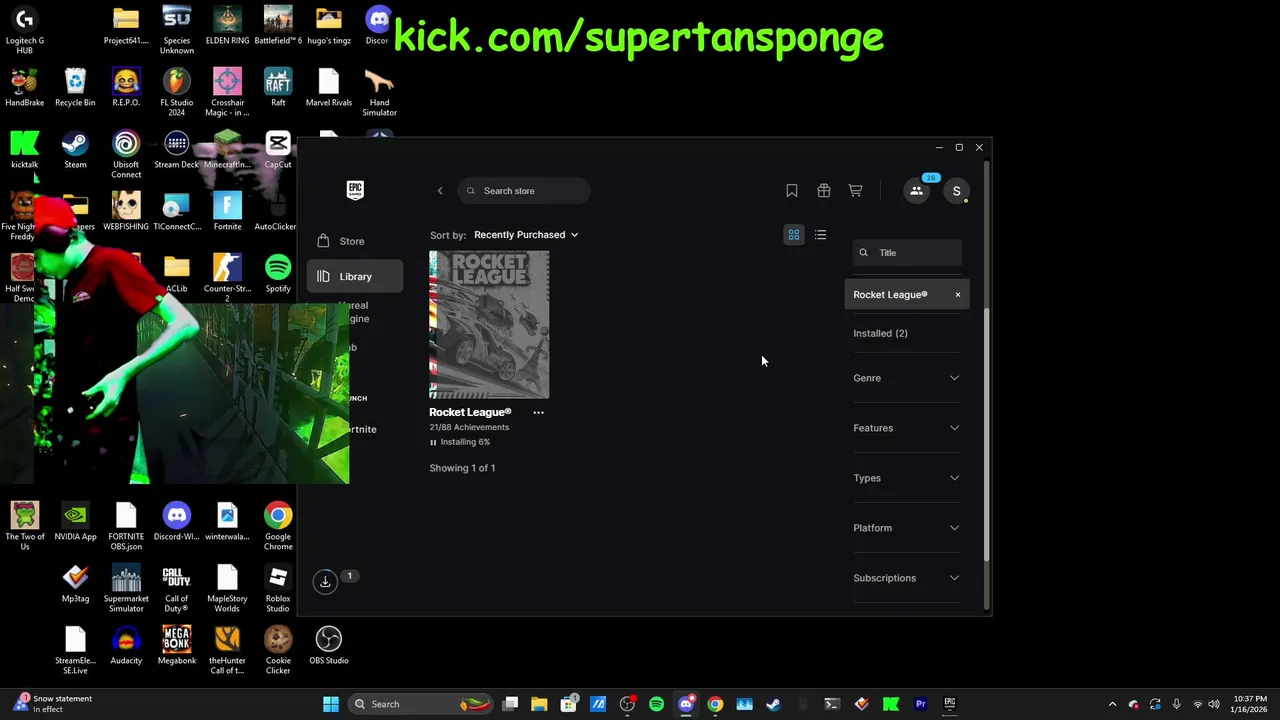Click the Rocket League® game title
The height and width of the screenshot is (720, 1280).
pyautogui.click(x=470, y=412)
